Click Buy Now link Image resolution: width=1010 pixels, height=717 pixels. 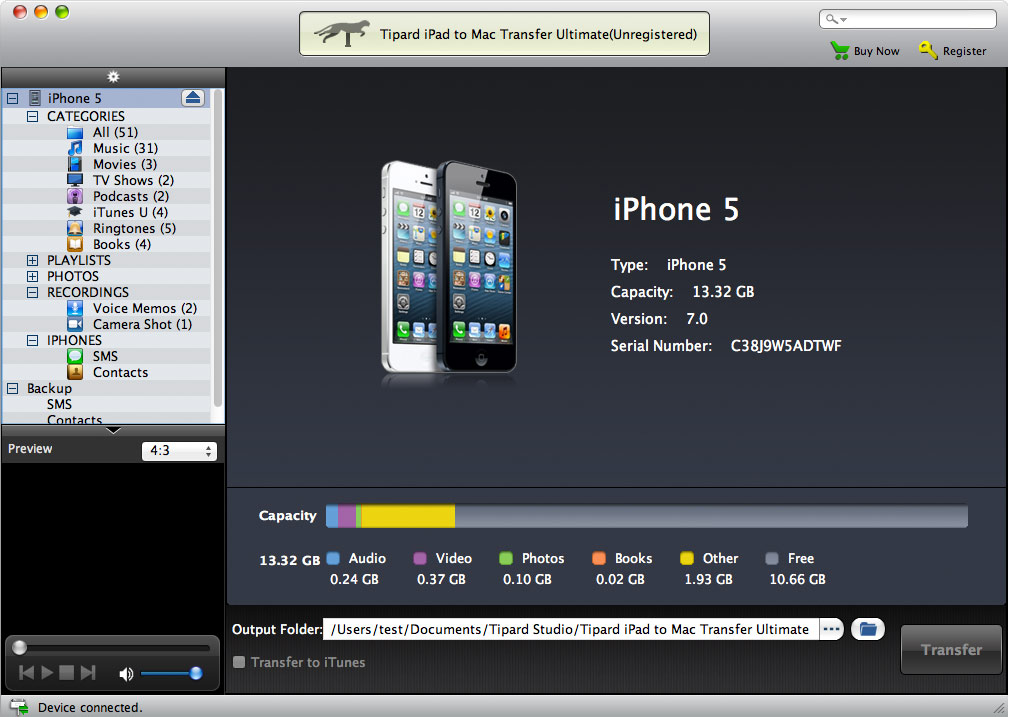(876, 51)
